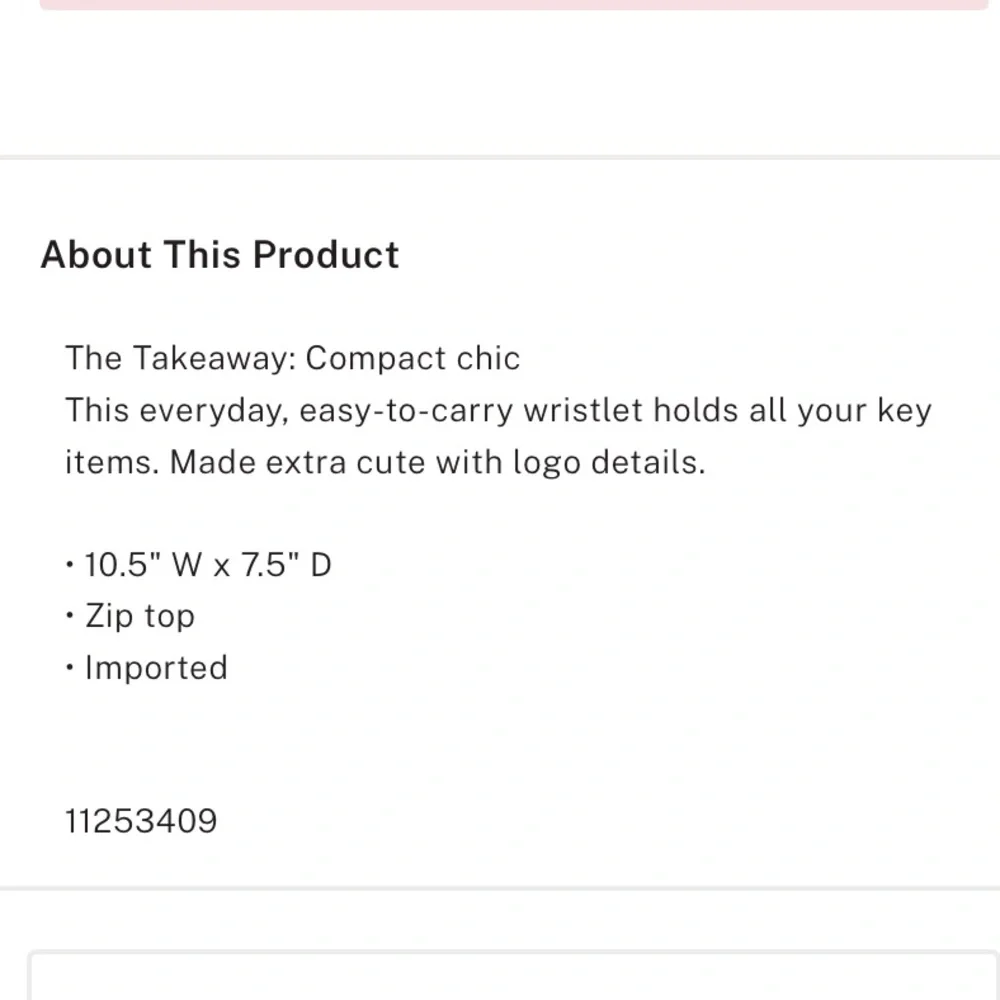Click the pink banner at the top

click(x=513, y=4)
